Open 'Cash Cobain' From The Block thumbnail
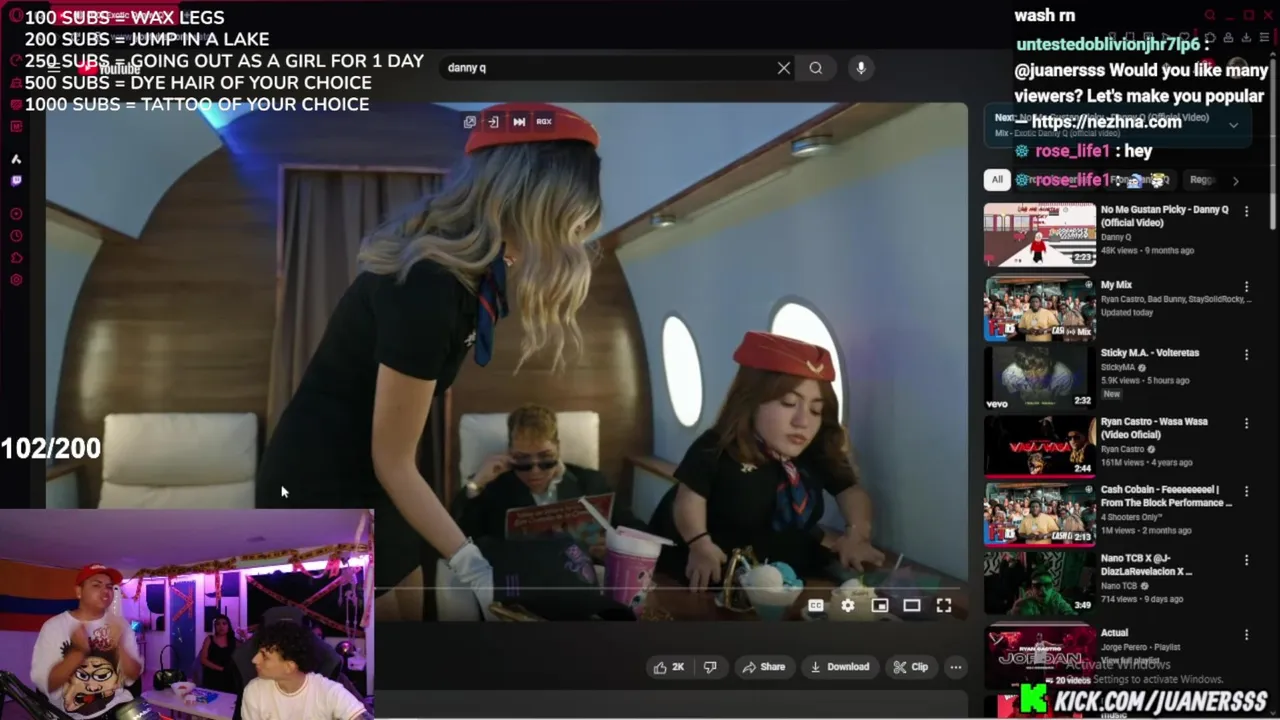This screenshot has height=720, width=1280. [x=1039, y=515]
